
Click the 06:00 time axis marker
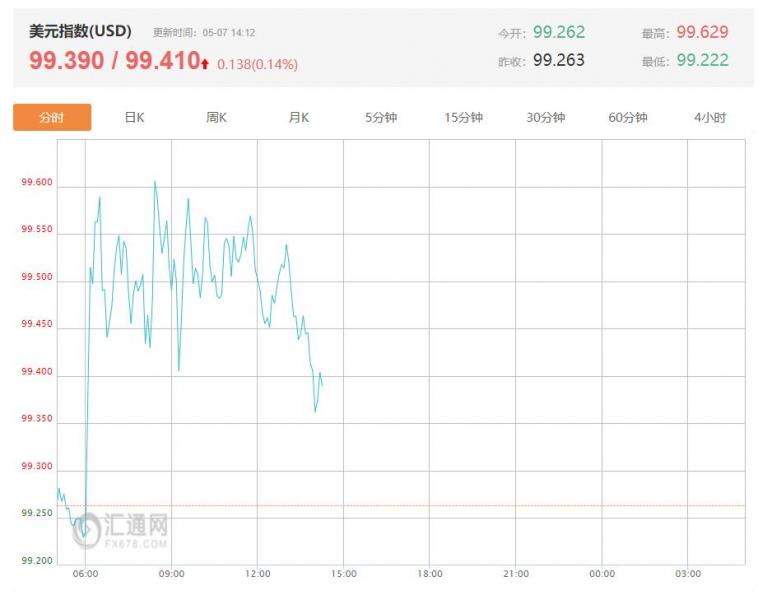coord(85,574)
